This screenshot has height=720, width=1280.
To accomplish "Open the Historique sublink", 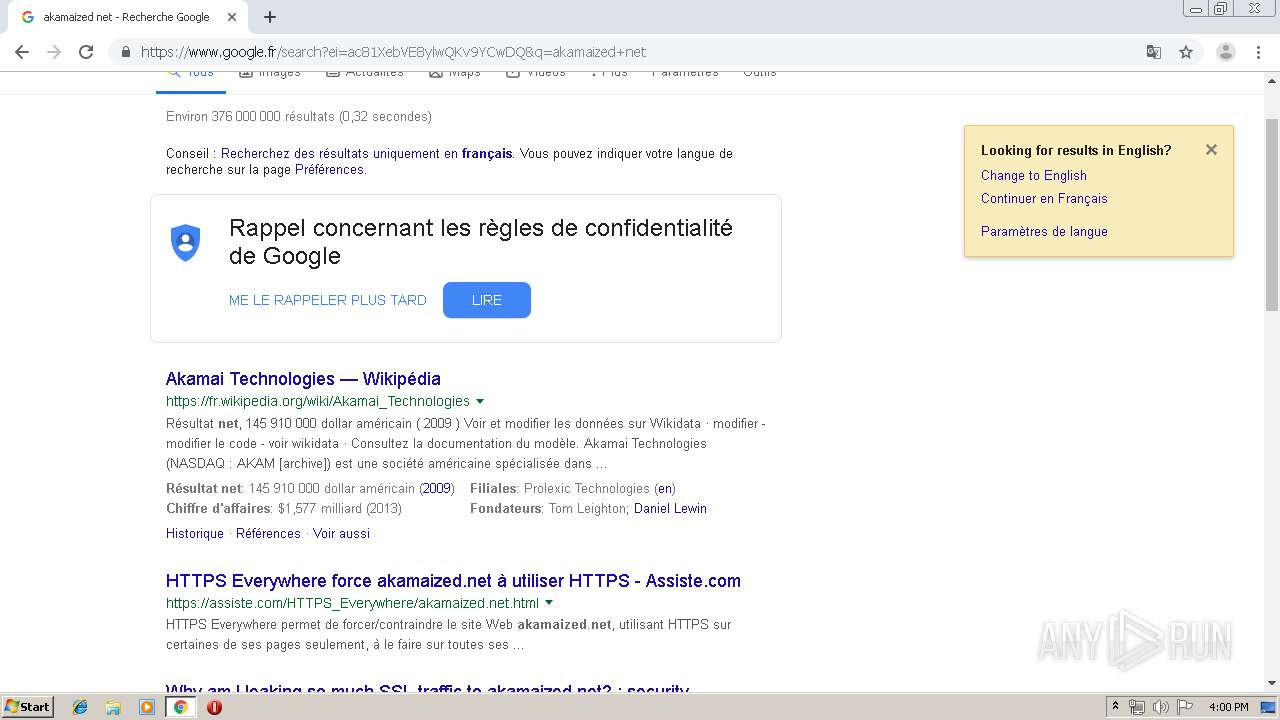I will (x=195, y=533).
